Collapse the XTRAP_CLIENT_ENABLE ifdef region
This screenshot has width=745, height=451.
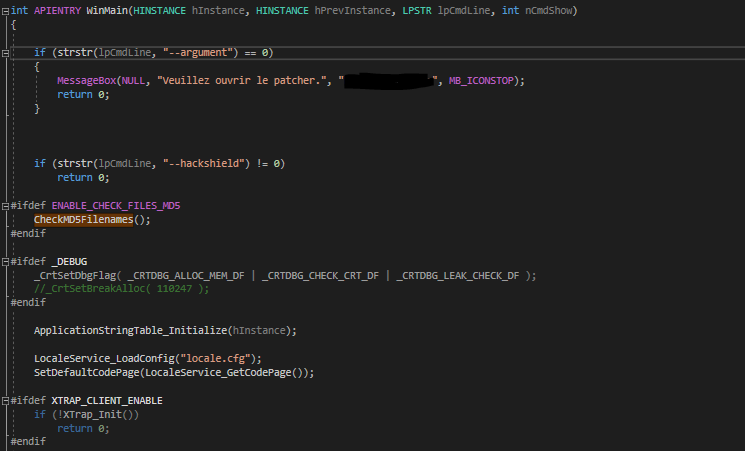tap(5, 401)
